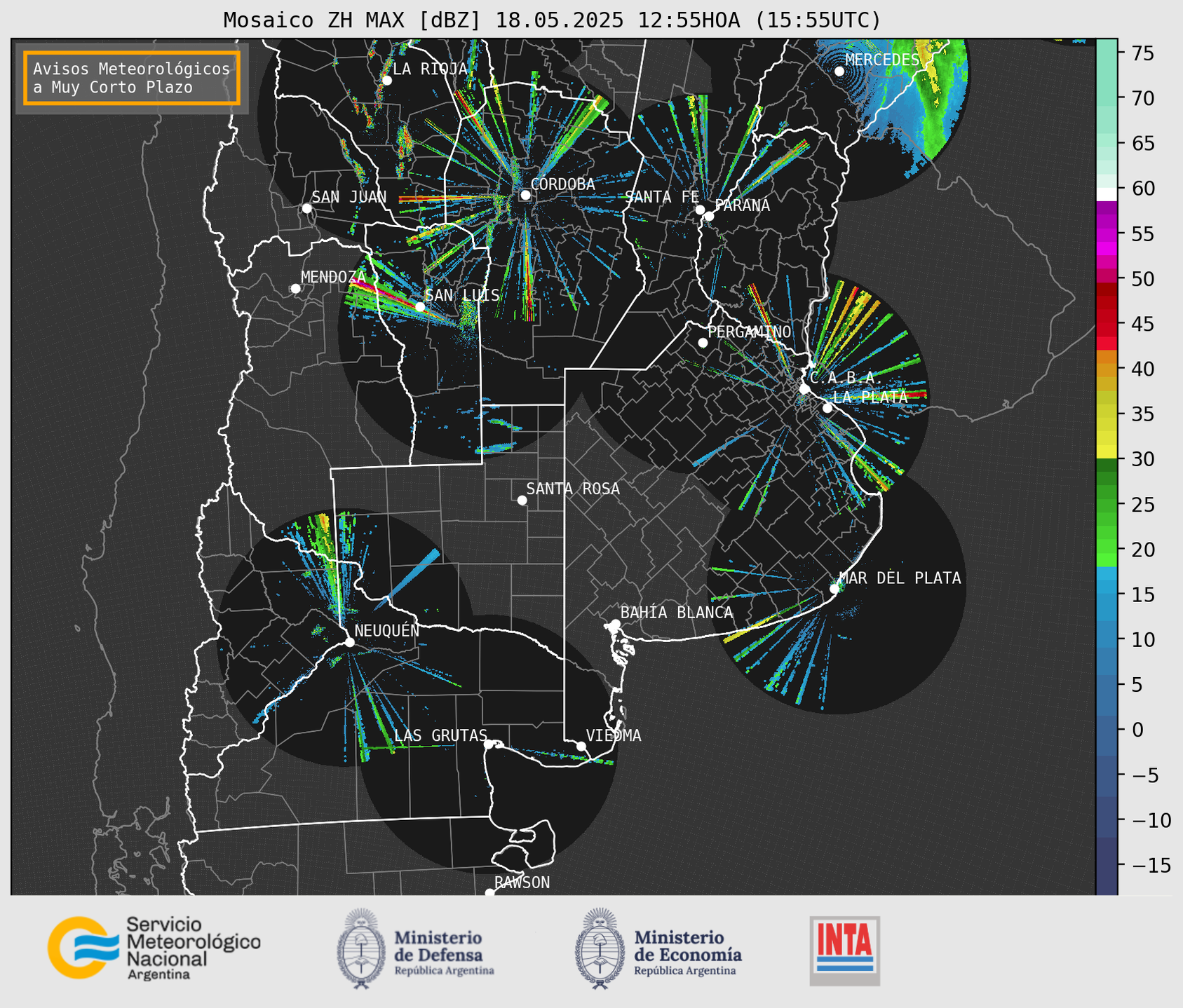The width and height of the screenshot is (1183, 1008).
Task: Select the PERGAMINO city marker
Action: [x=703, y=343]
